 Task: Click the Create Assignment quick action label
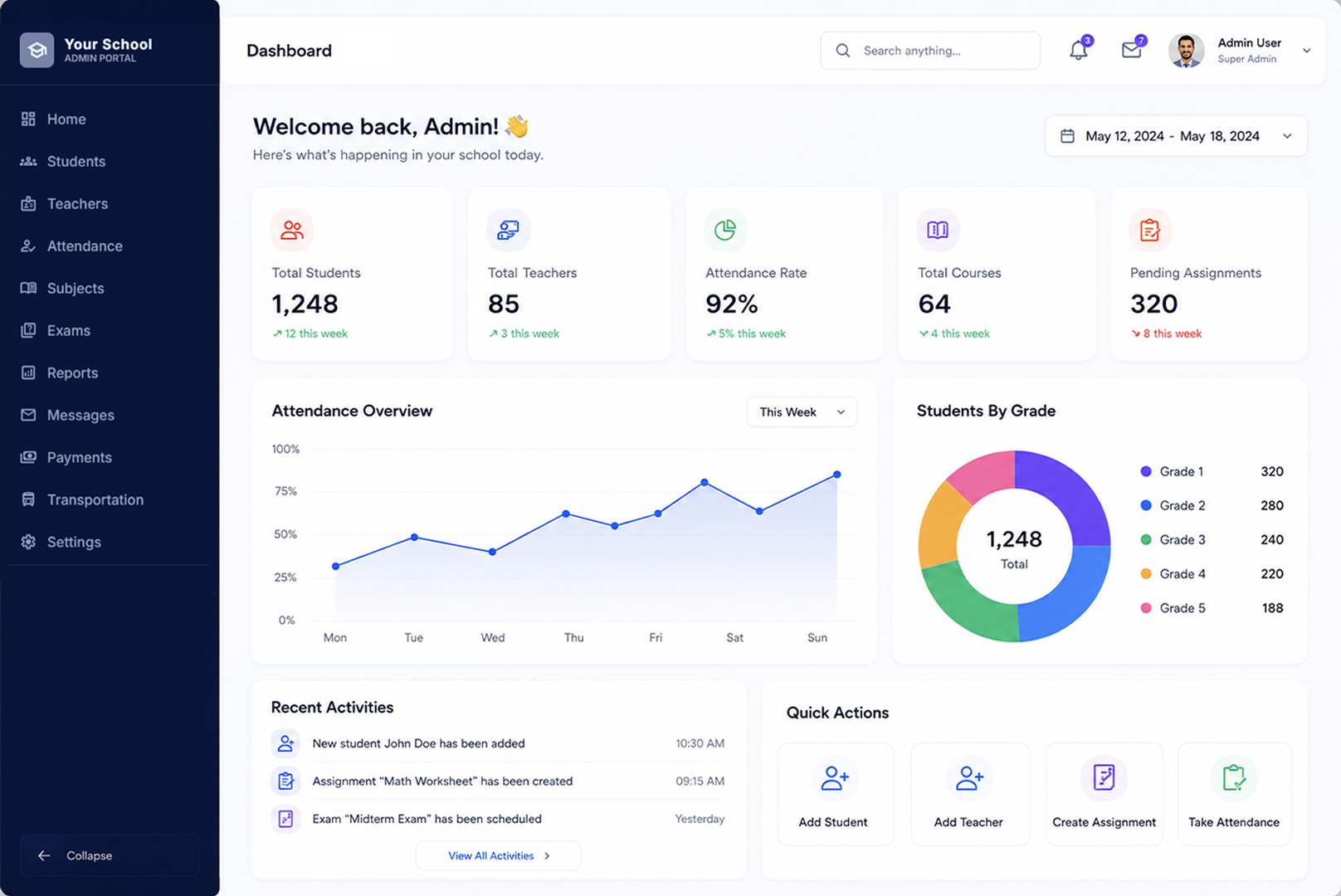[1104, 822]
